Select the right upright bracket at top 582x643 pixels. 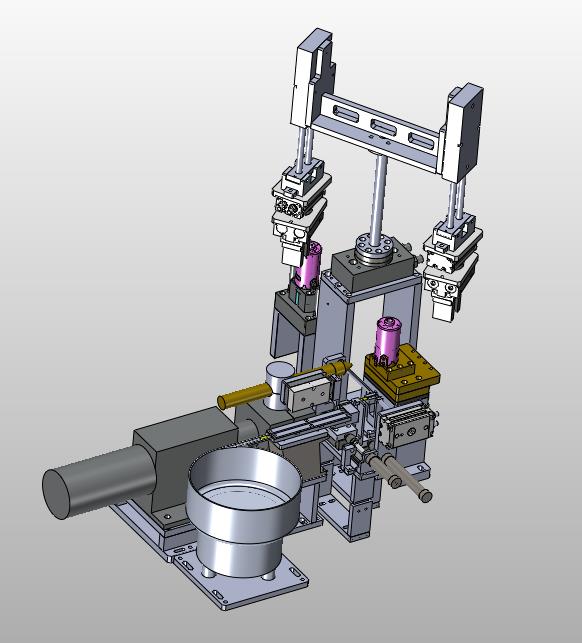461,133
